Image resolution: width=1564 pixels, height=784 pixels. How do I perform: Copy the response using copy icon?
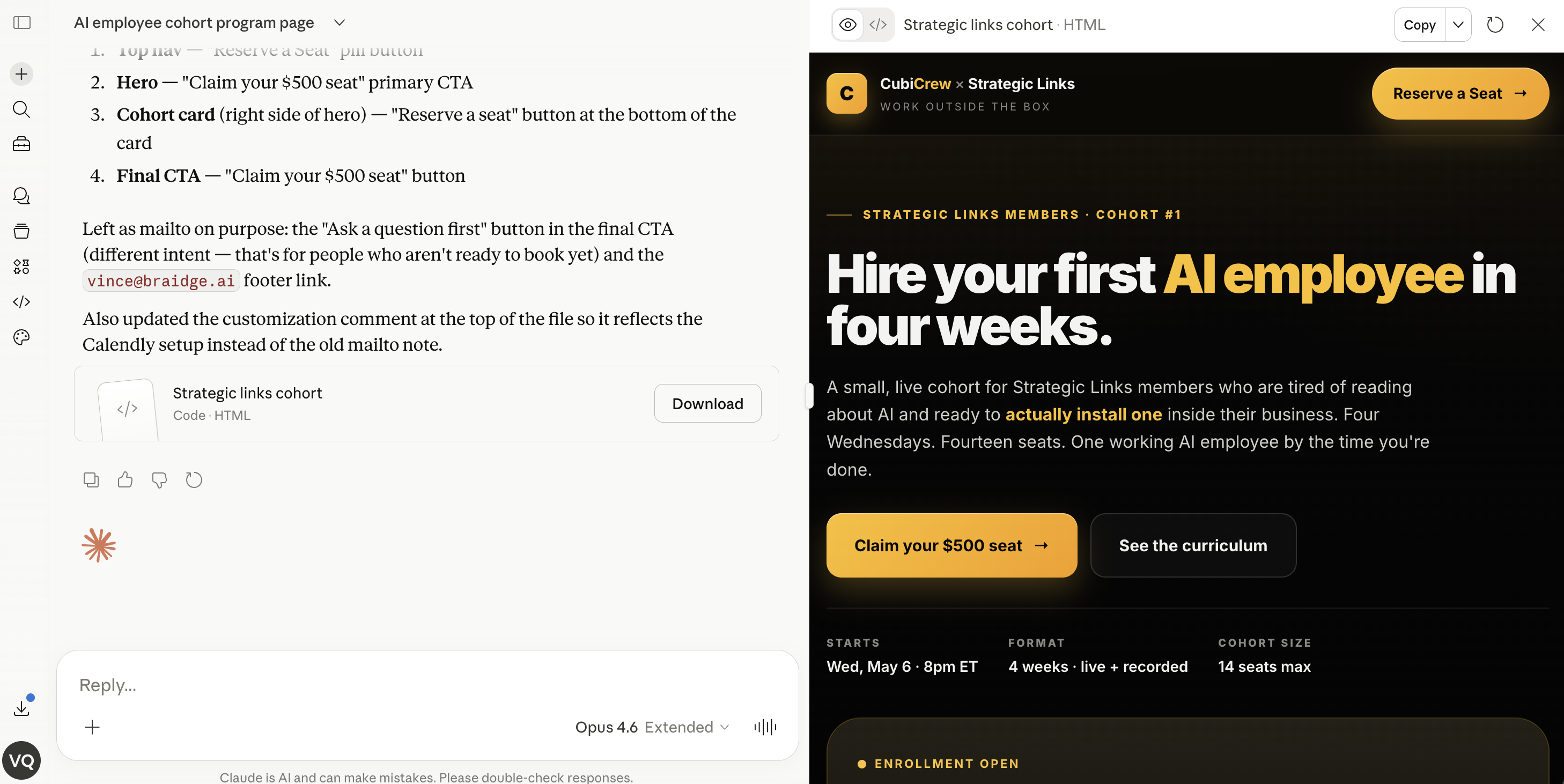coord(91,480)
